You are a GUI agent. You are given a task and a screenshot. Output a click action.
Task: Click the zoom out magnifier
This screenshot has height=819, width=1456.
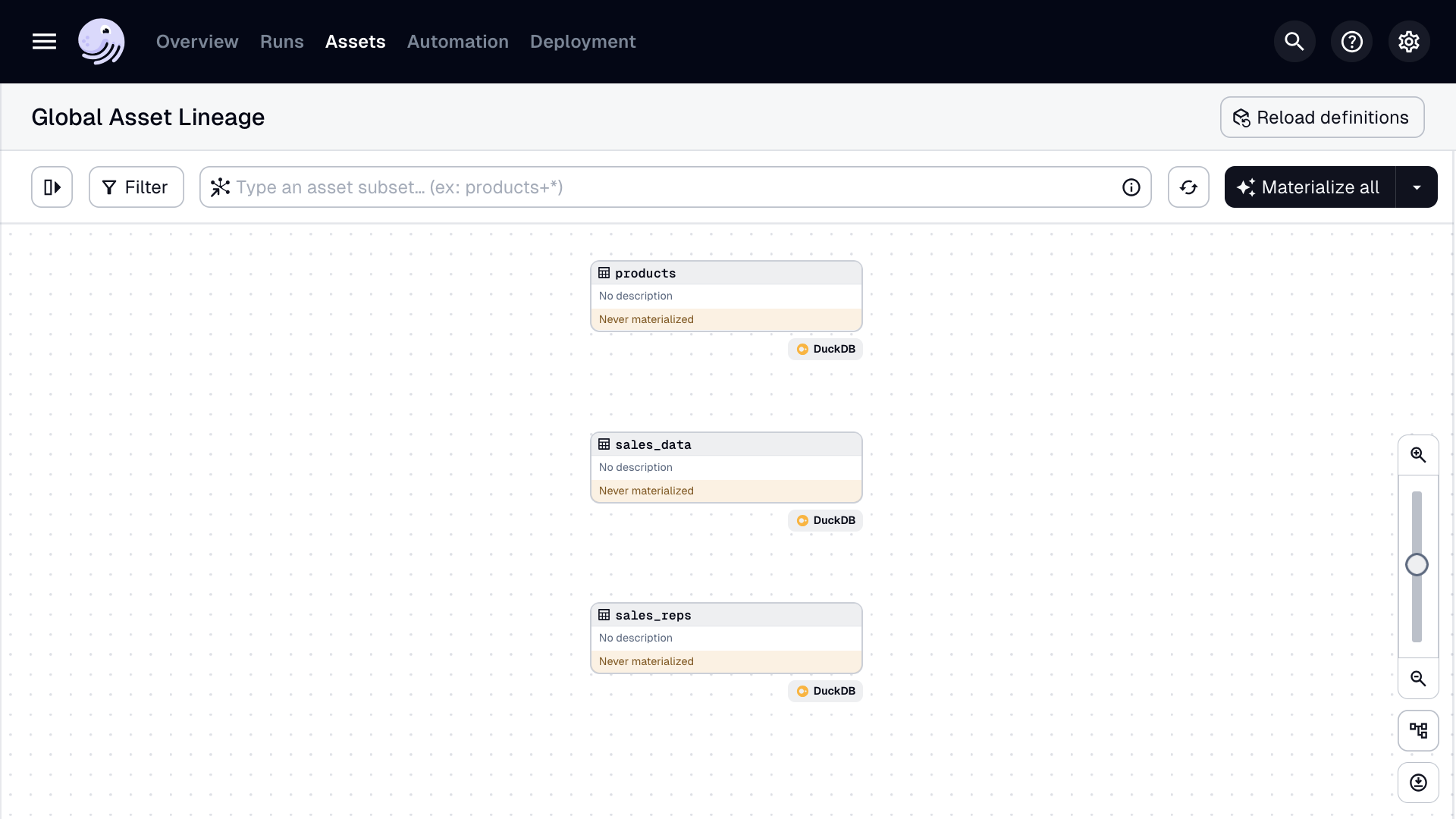tap(1418, 679)
